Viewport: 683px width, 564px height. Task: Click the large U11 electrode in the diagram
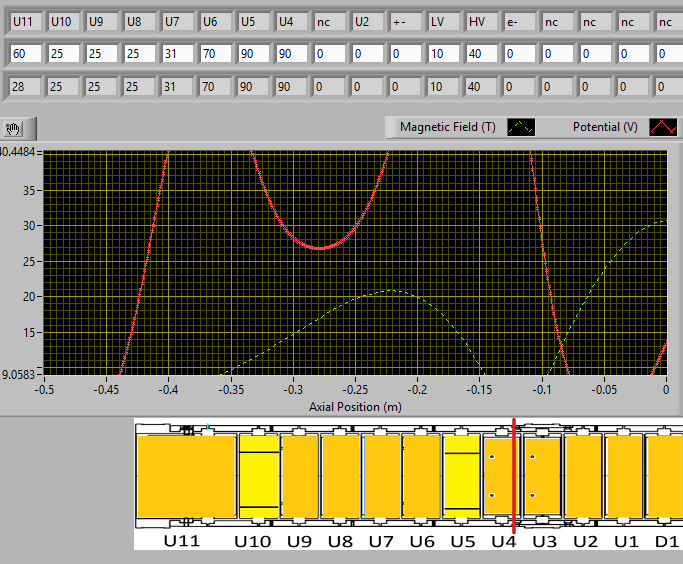coord(186,476)
